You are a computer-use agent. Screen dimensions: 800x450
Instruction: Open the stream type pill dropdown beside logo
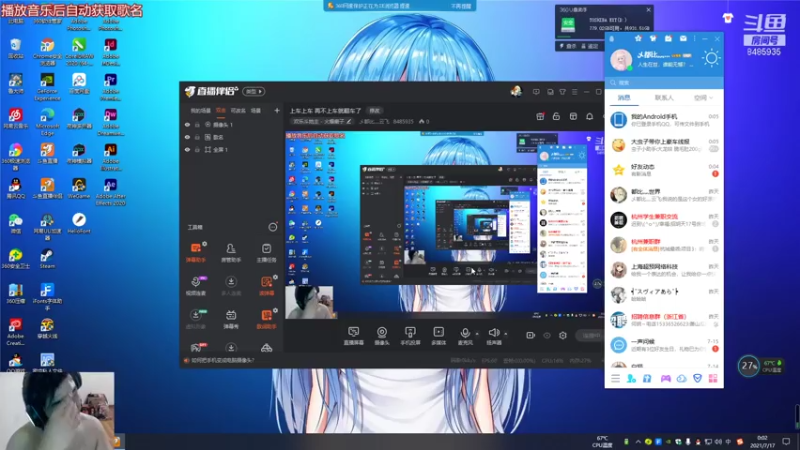[x=254, y=91]
